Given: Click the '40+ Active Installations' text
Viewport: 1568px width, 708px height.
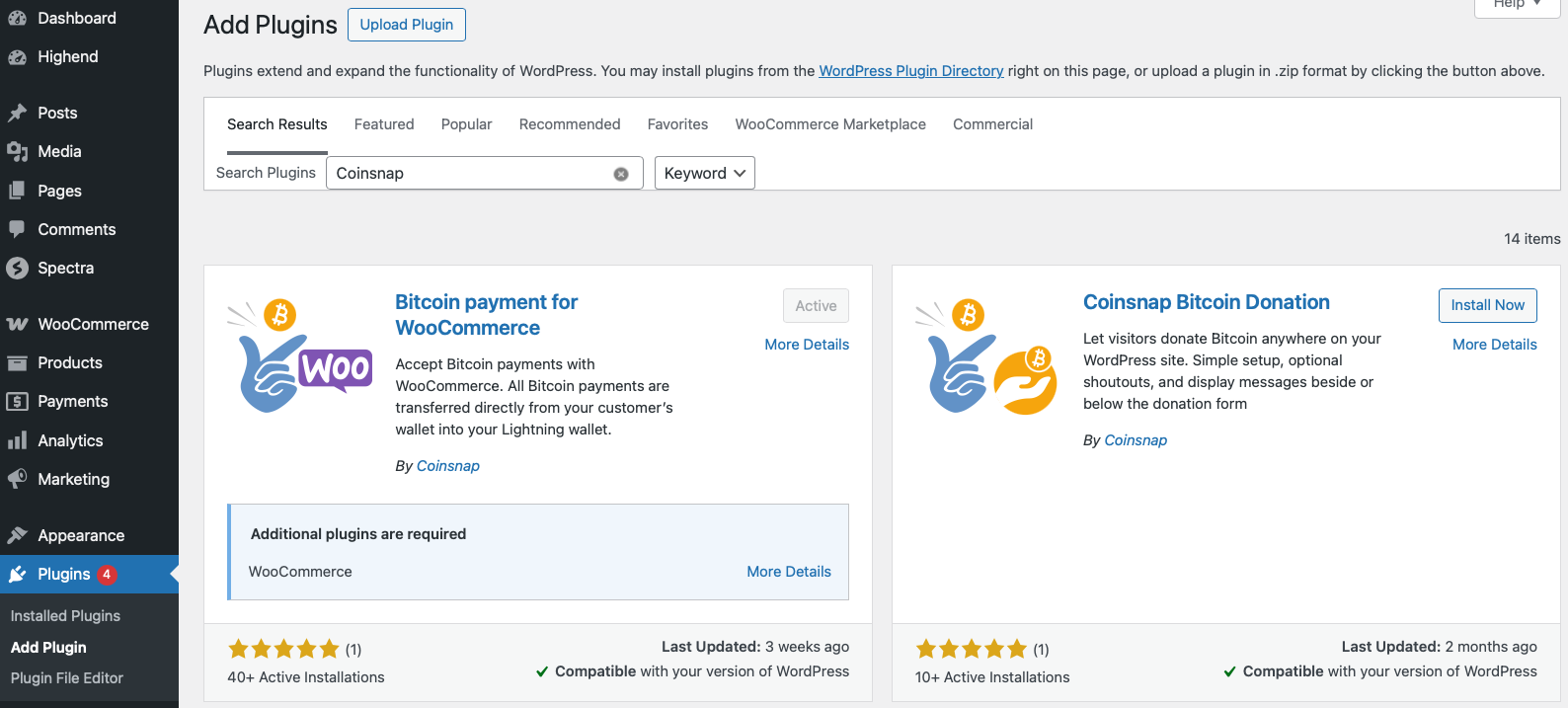Looking at the screenshot, I should pos(306,677).
